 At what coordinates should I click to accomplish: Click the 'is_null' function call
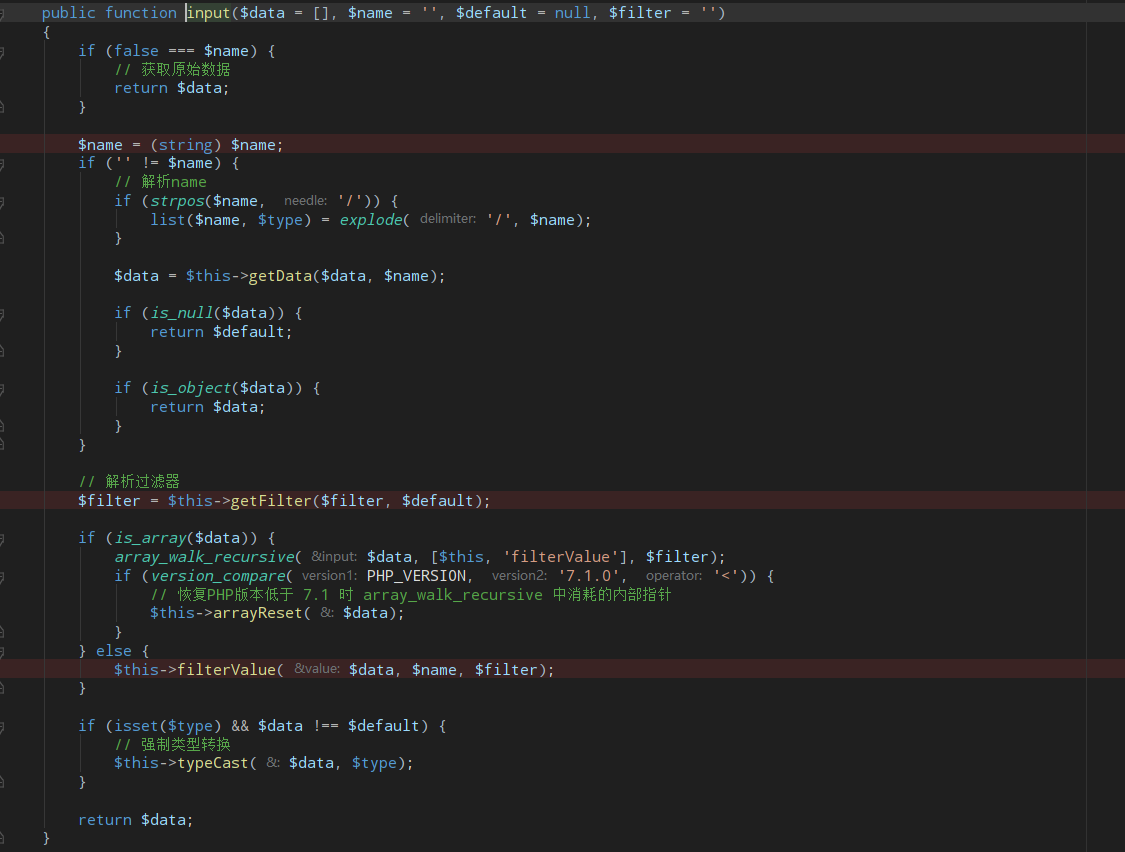(x=182, y=314)
